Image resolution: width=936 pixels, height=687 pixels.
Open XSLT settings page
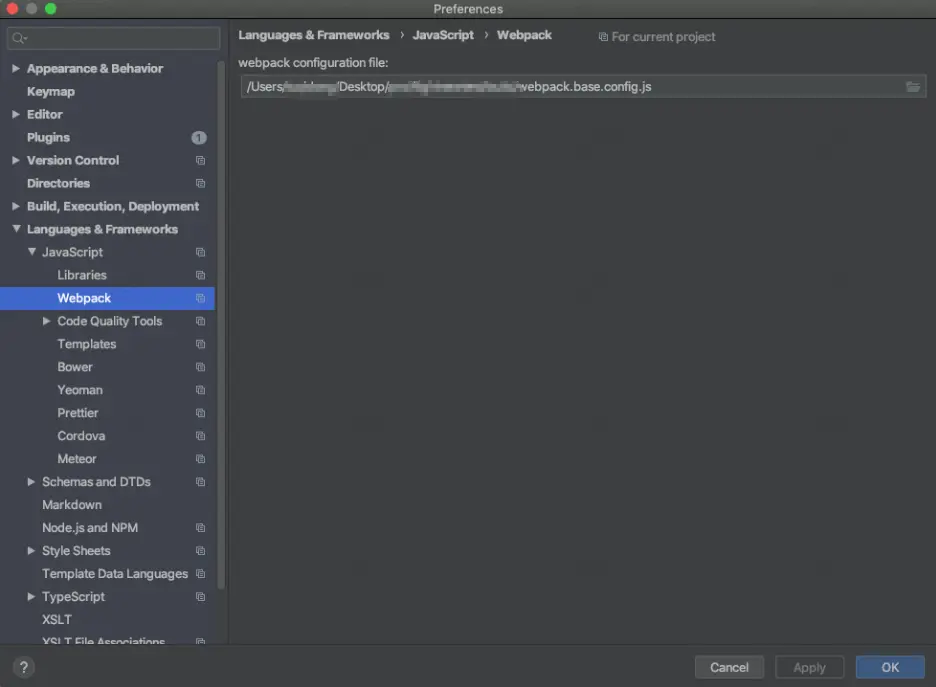[57, 620]
